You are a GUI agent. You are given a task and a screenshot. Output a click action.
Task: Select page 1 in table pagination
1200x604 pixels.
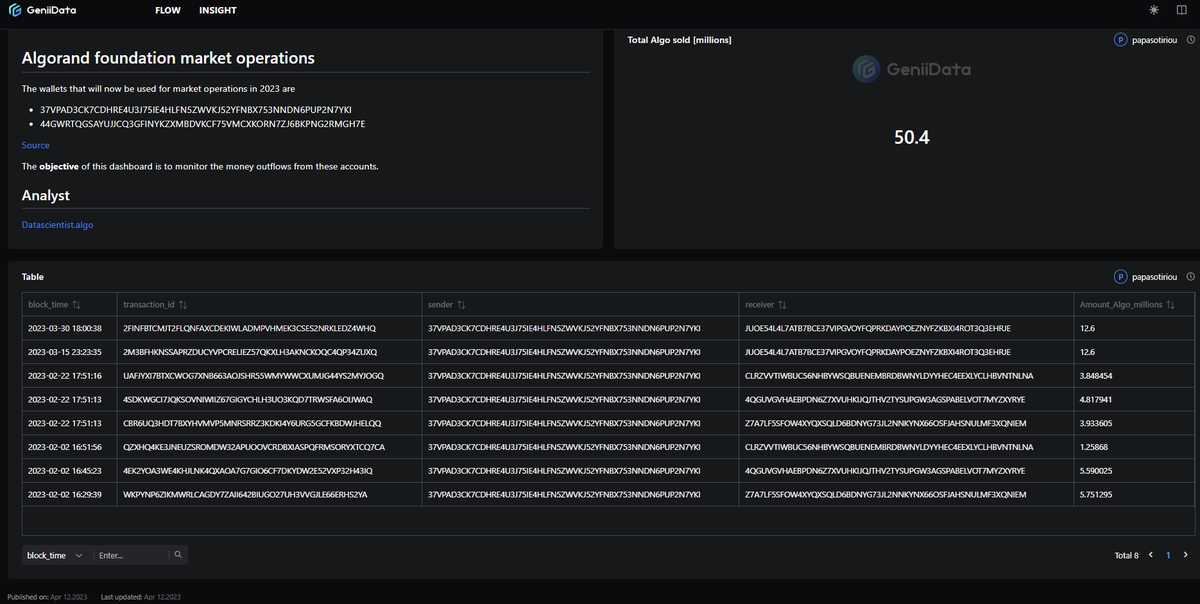tap(1168, 555)
